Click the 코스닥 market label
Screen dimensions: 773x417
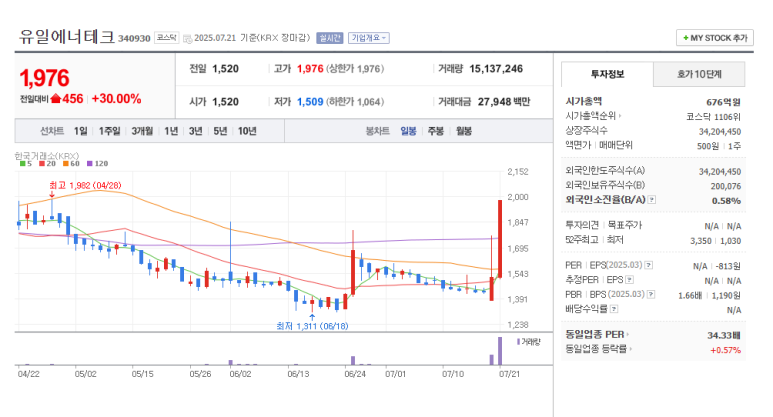point(166,37)
